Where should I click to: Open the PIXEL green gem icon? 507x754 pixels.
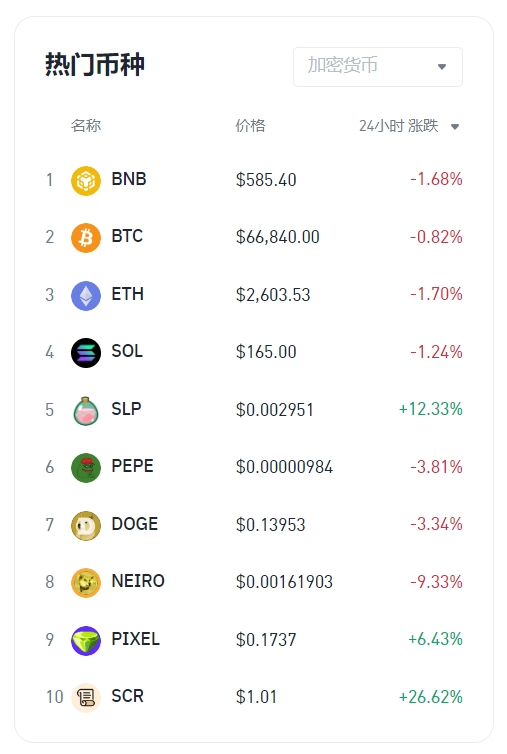[x=86, y=640]
